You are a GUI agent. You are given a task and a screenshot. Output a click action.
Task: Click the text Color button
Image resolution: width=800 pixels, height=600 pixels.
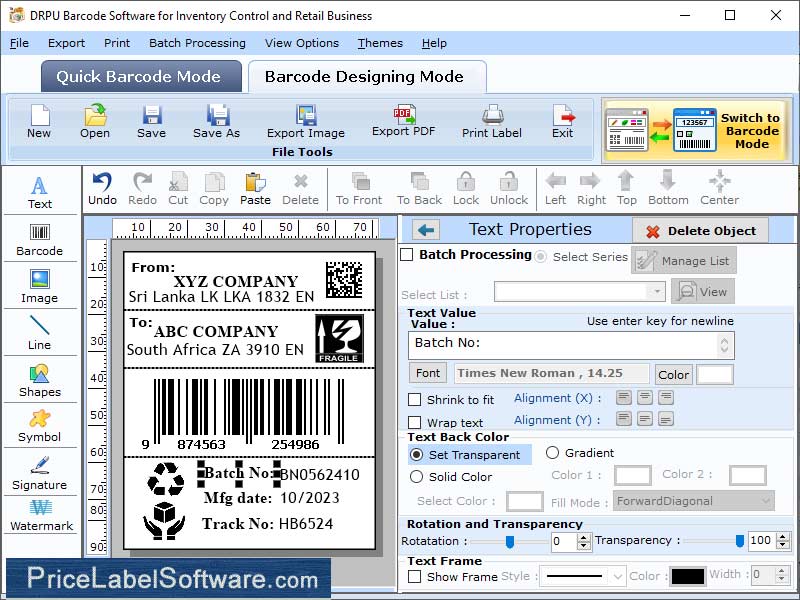click(x=673, y=374)
